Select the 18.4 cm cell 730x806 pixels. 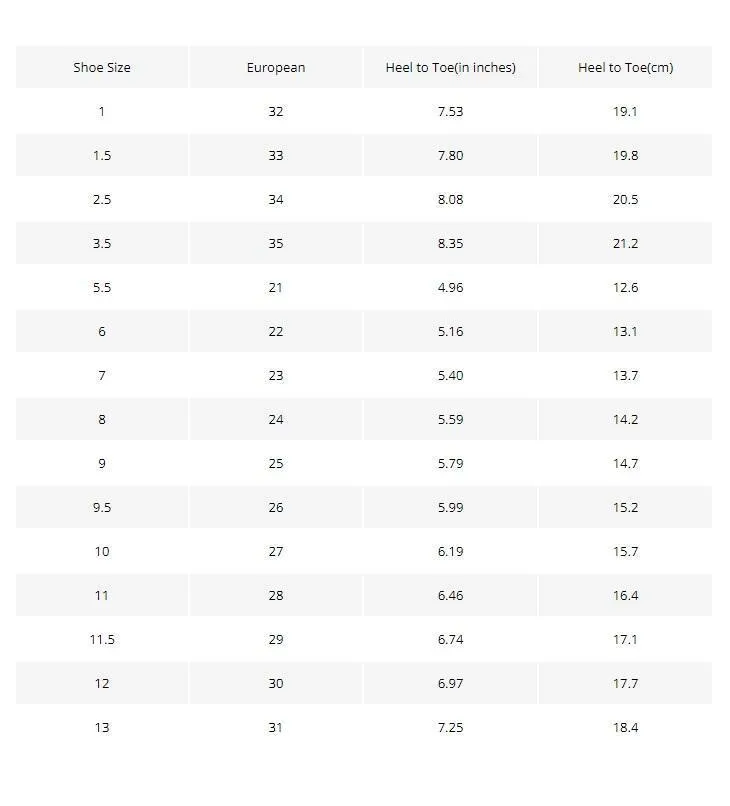[626, 727]
